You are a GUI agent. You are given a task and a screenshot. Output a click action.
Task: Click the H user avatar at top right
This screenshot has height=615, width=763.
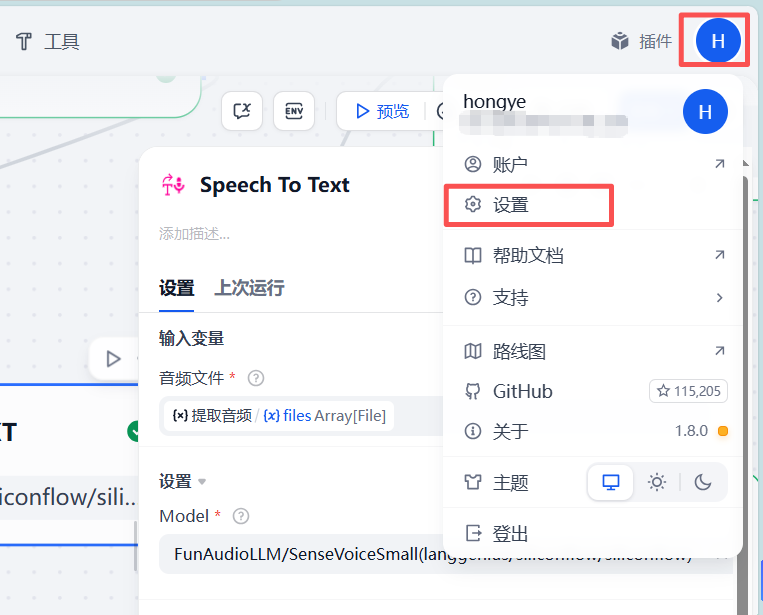[x=718, y=41]
